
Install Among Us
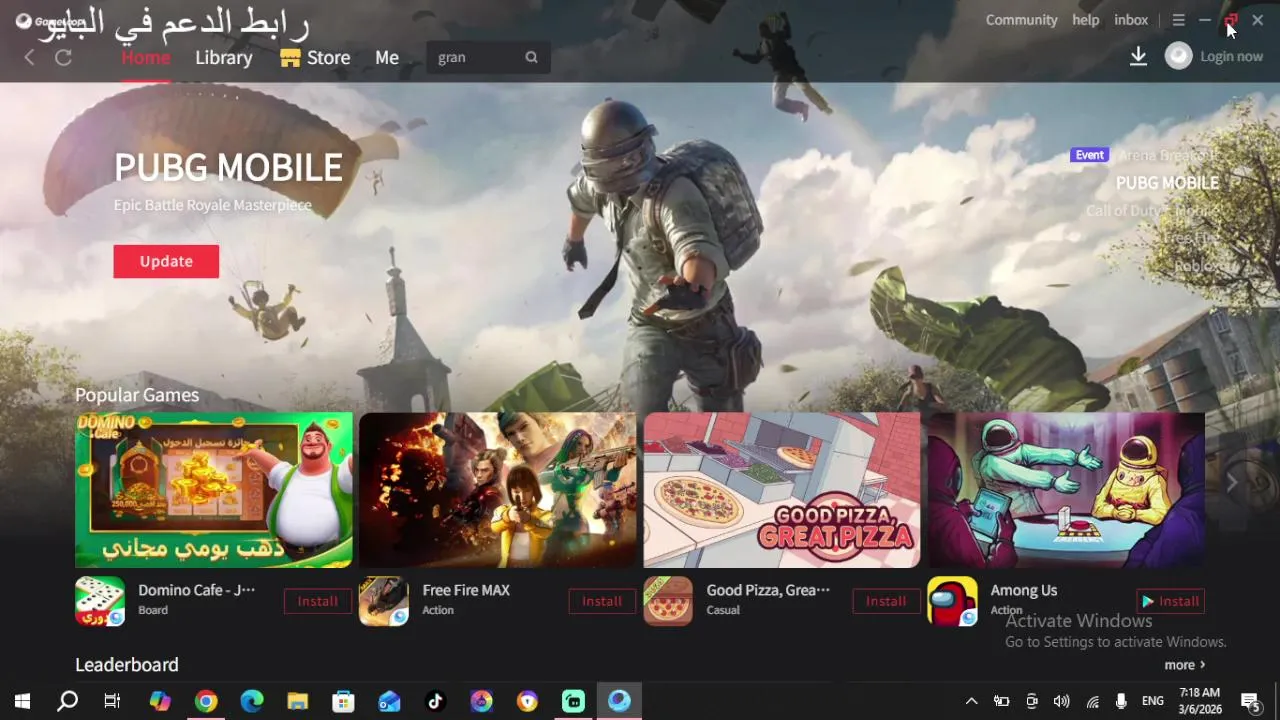click(x=1170, y=601)
